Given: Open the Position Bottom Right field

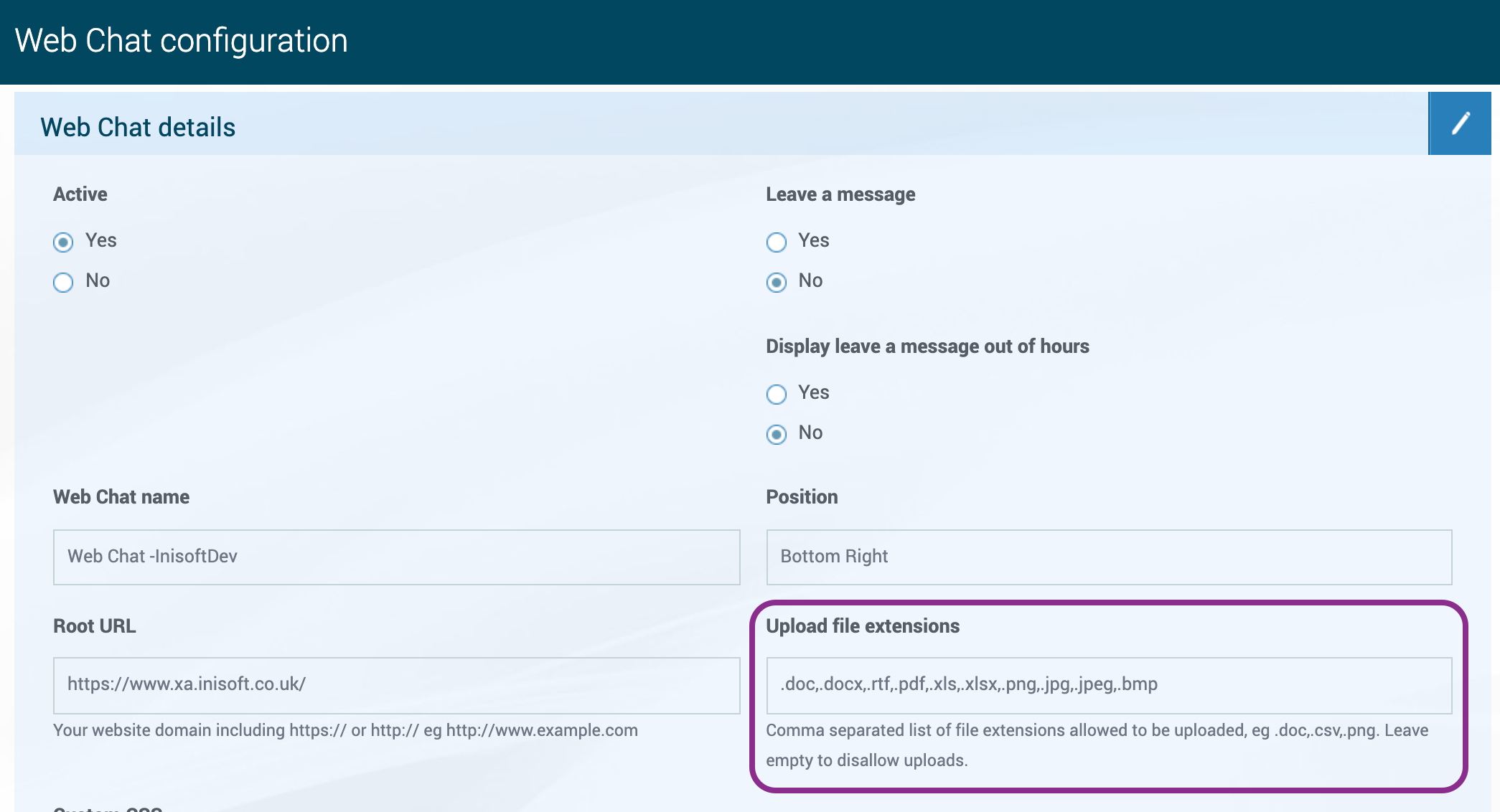Looking at the screenshot, I should click(x=1109, y=557).
